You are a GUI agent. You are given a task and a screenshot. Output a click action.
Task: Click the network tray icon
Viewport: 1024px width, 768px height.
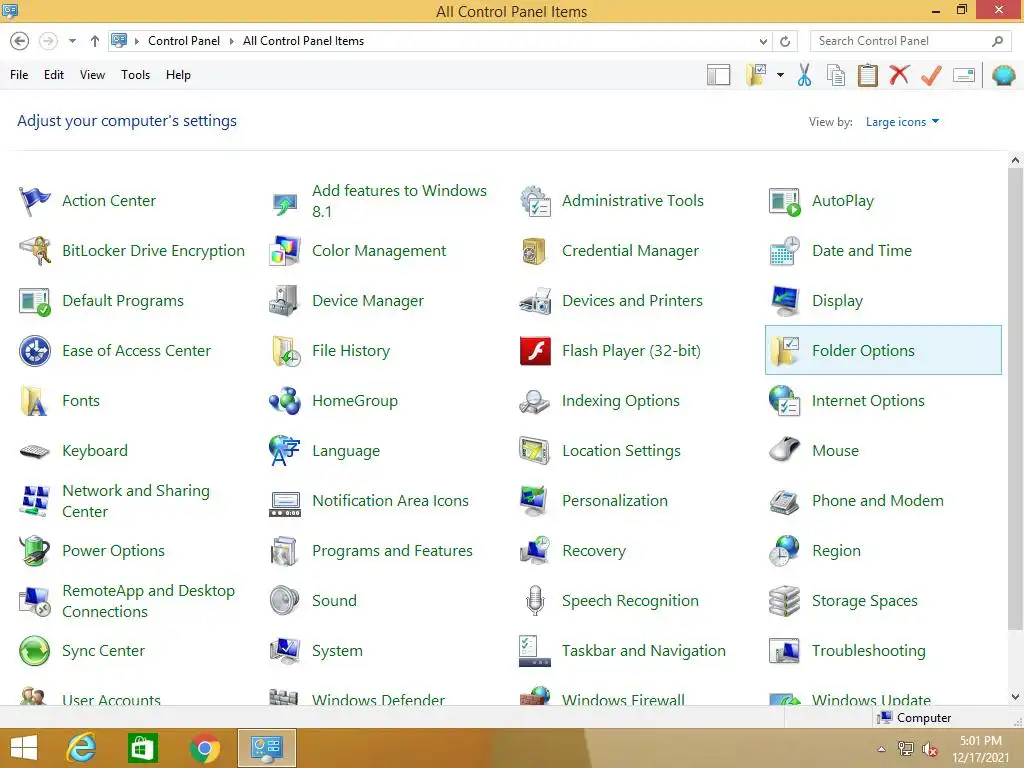click(906, 749)
